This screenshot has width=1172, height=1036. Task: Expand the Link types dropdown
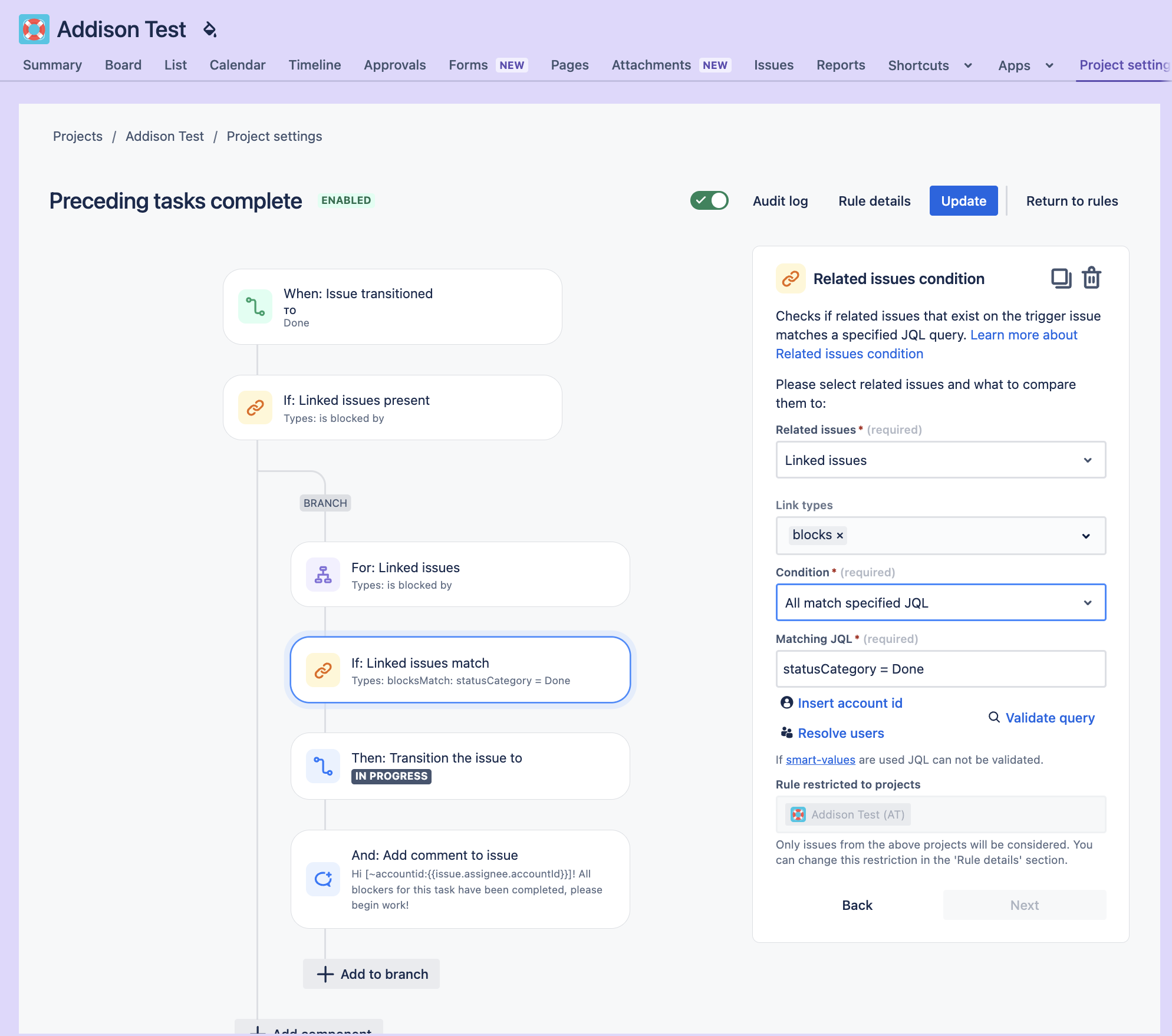941,536
